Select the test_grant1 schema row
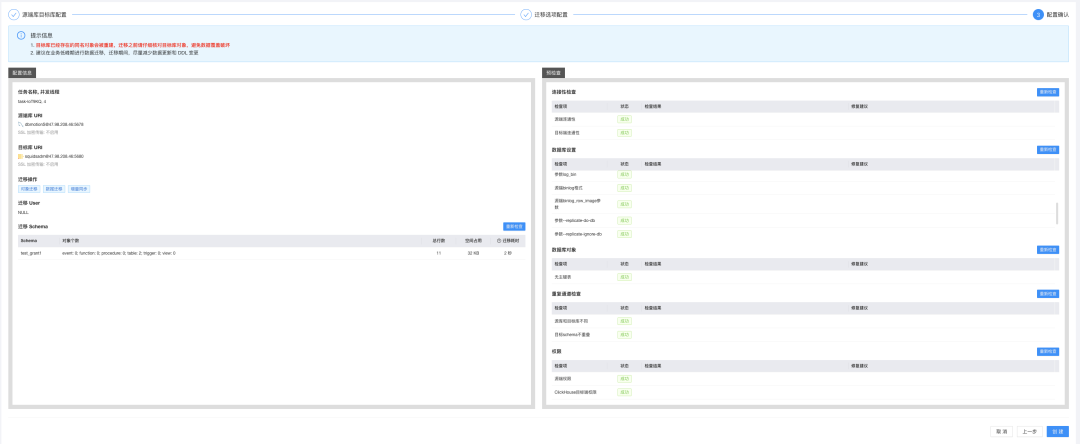This screenshot has height=444, width=1080. [x=271, y=253]
